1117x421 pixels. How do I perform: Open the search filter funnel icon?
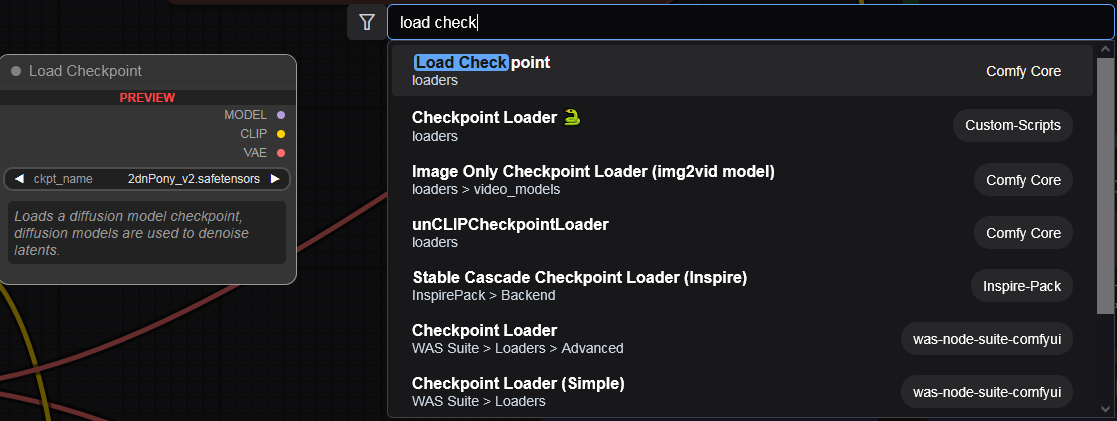[366, 23]
